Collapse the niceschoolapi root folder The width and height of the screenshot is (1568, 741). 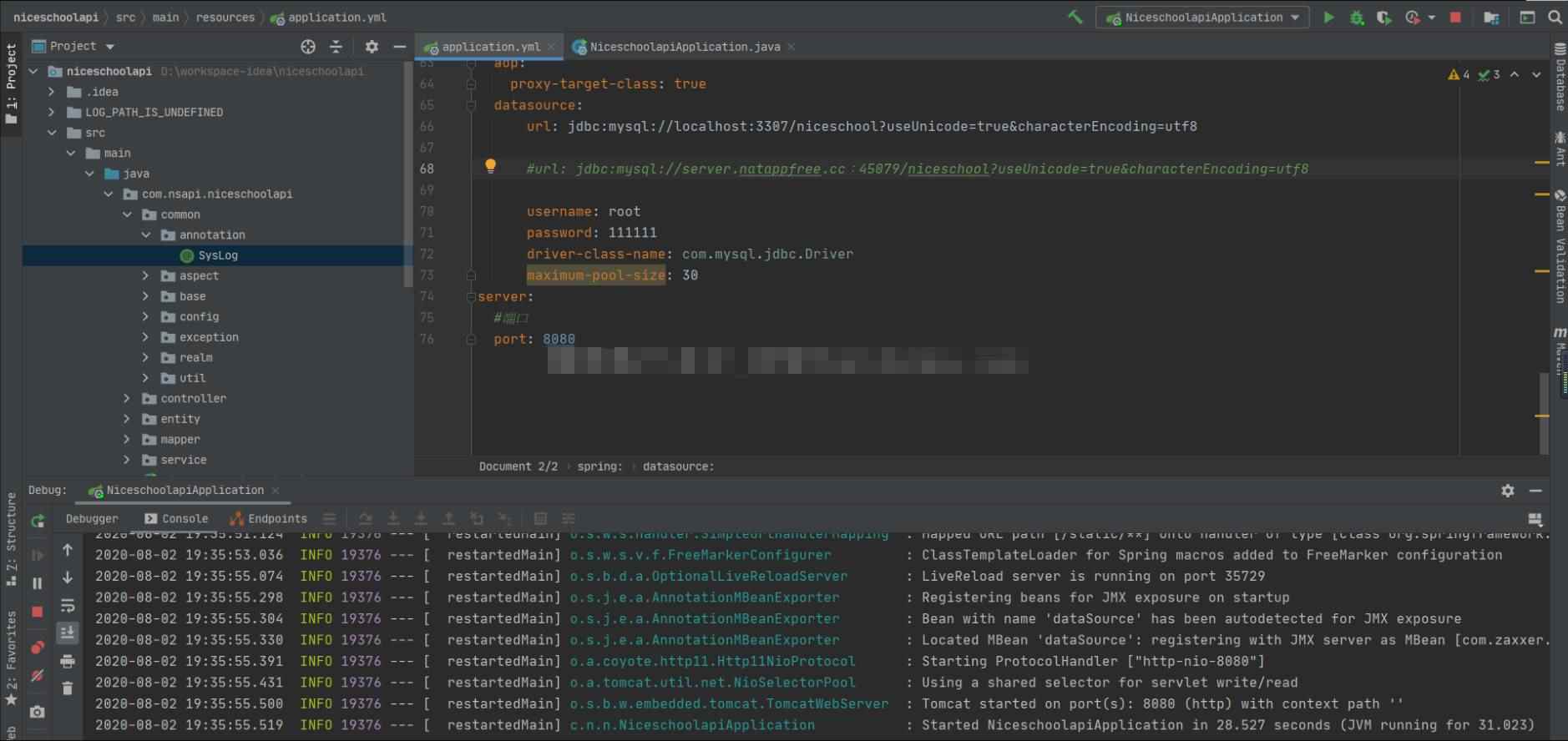(x=33, y=71)
